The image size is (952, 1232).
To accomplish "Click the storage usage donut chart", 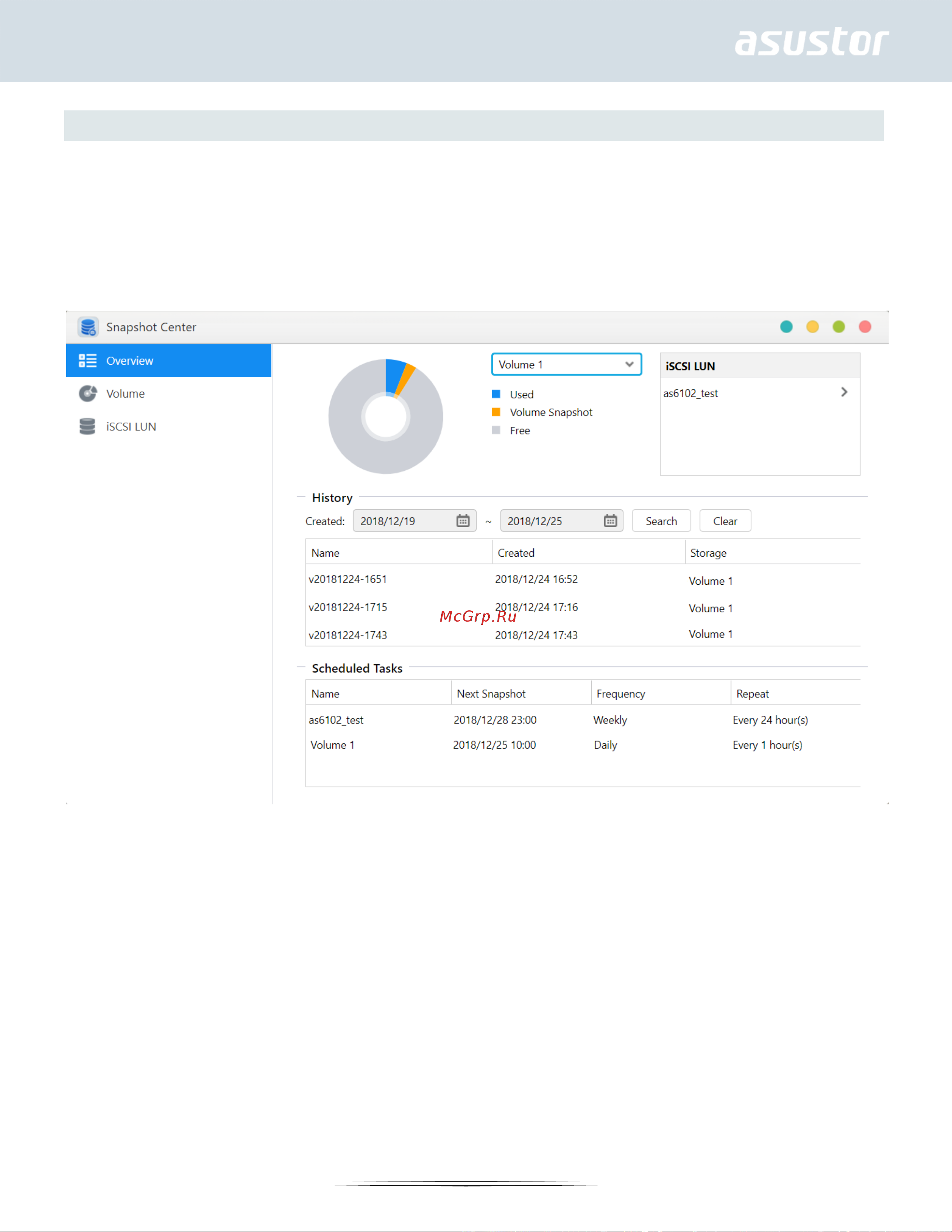I will 386,416.
